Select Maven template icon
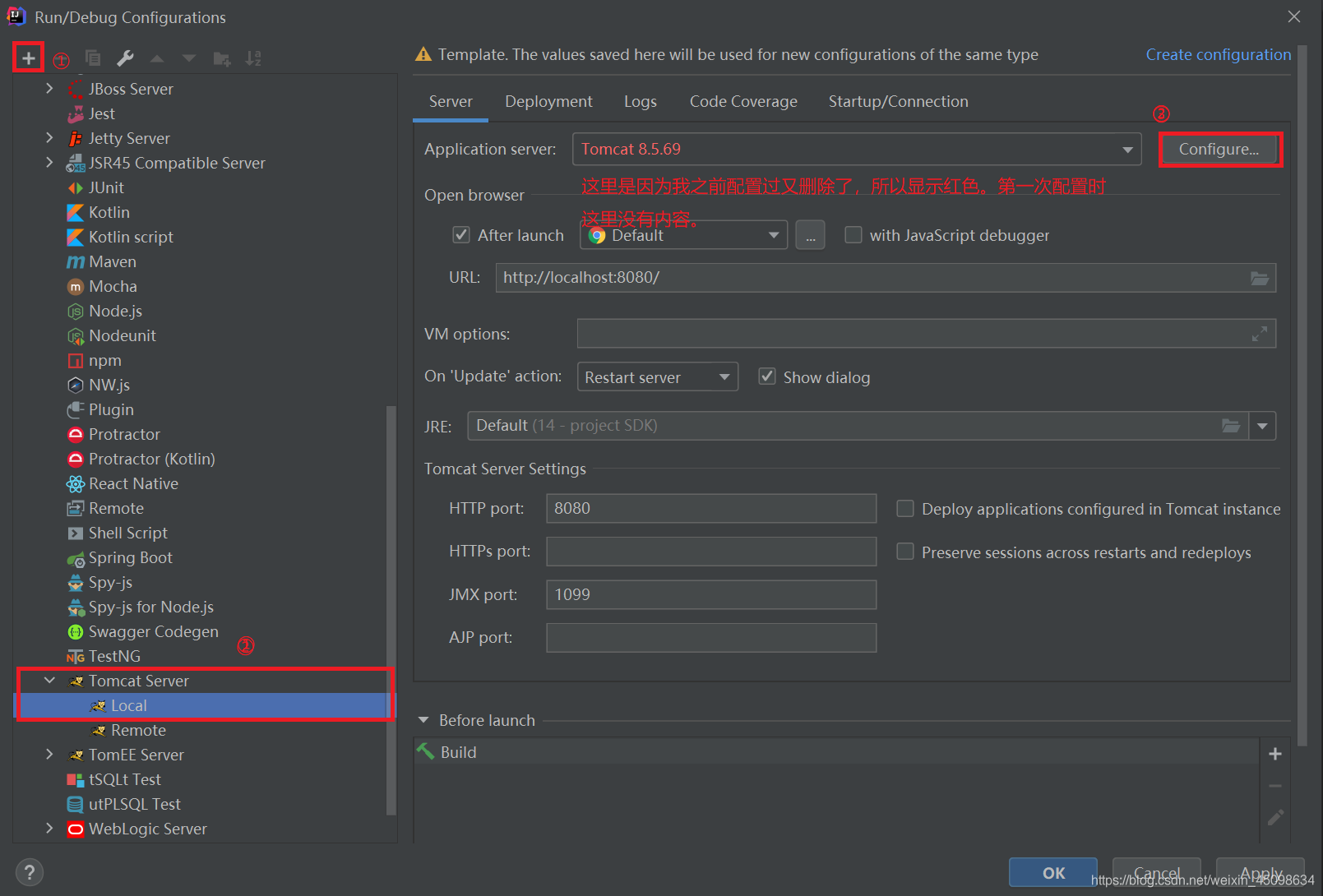This screenshot has height=896, width=1323. coord(76,261)
